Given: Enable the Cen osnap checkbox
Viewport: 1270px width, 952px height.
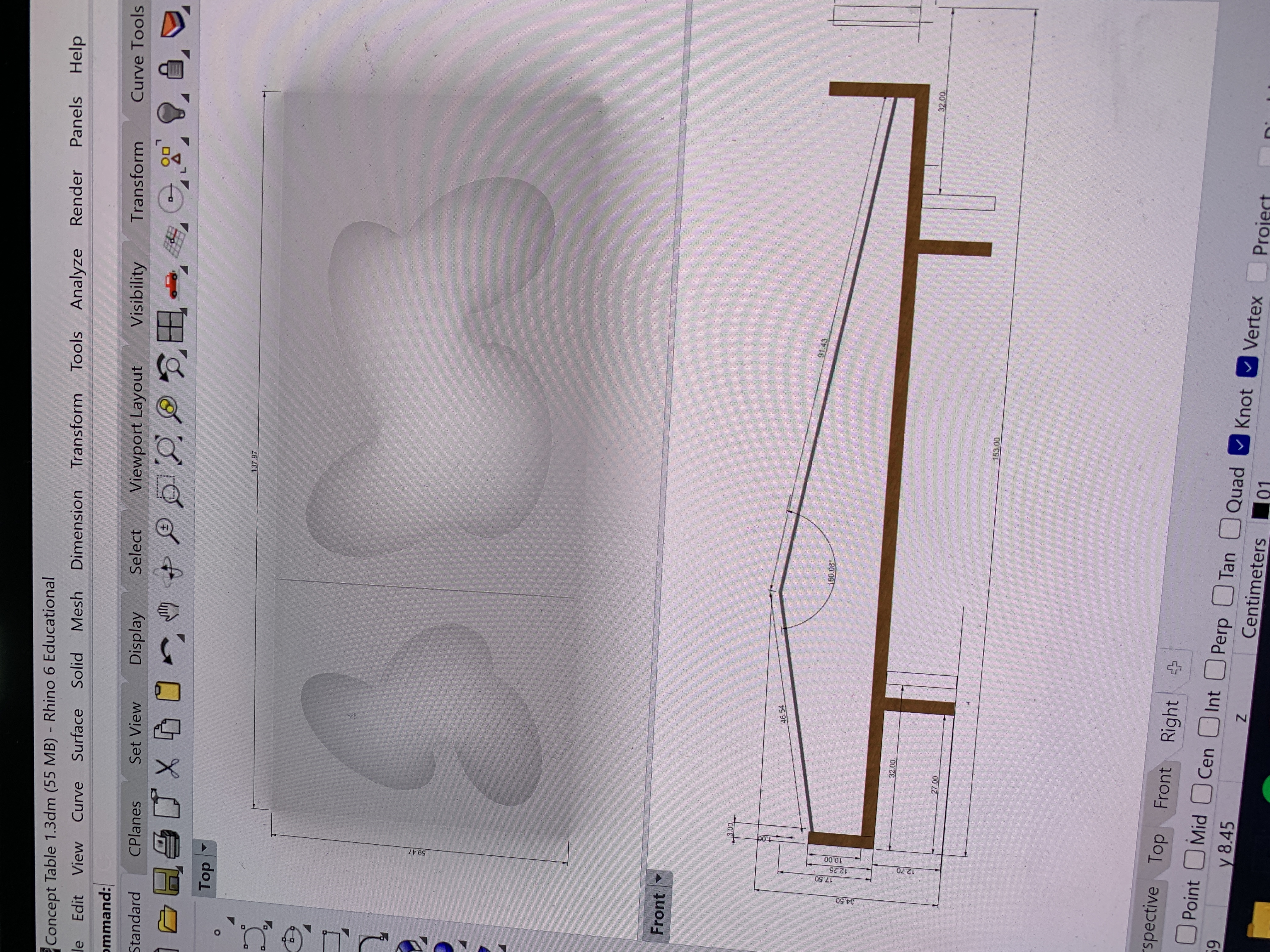Looking at the screenshot, I should coord(1201,794).
